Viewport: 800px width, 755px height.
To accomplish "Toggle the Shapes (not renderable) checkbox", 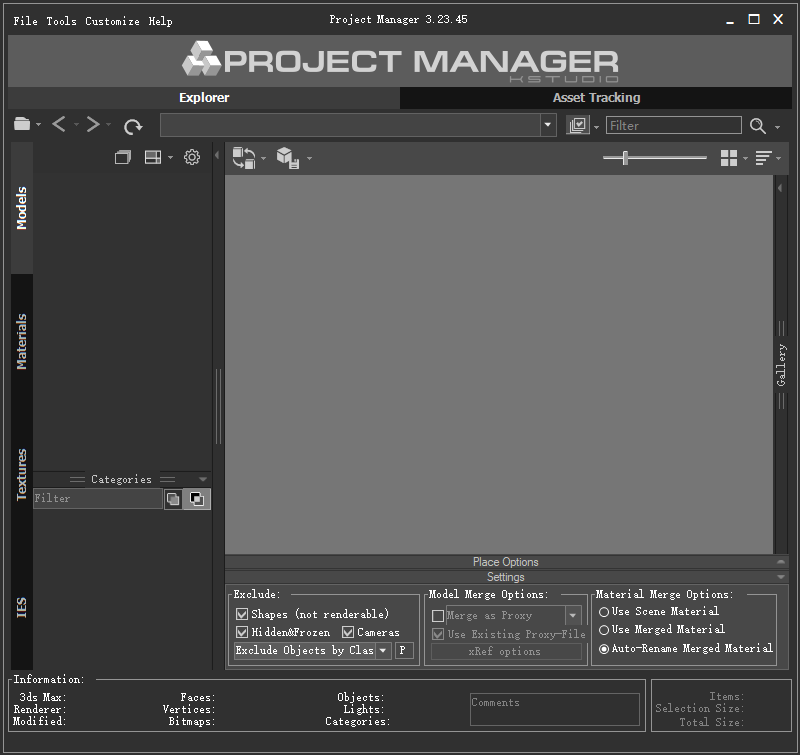I will point(242,614).
